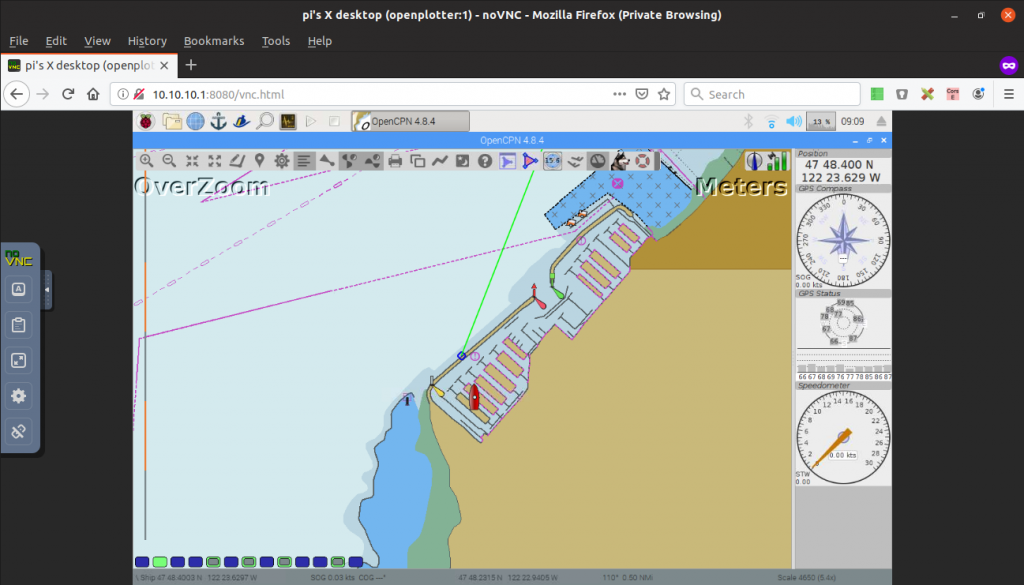This screenshot has height=585, width=1024.
Task: Open Firefox Edit menu
Action: point(56,40)
